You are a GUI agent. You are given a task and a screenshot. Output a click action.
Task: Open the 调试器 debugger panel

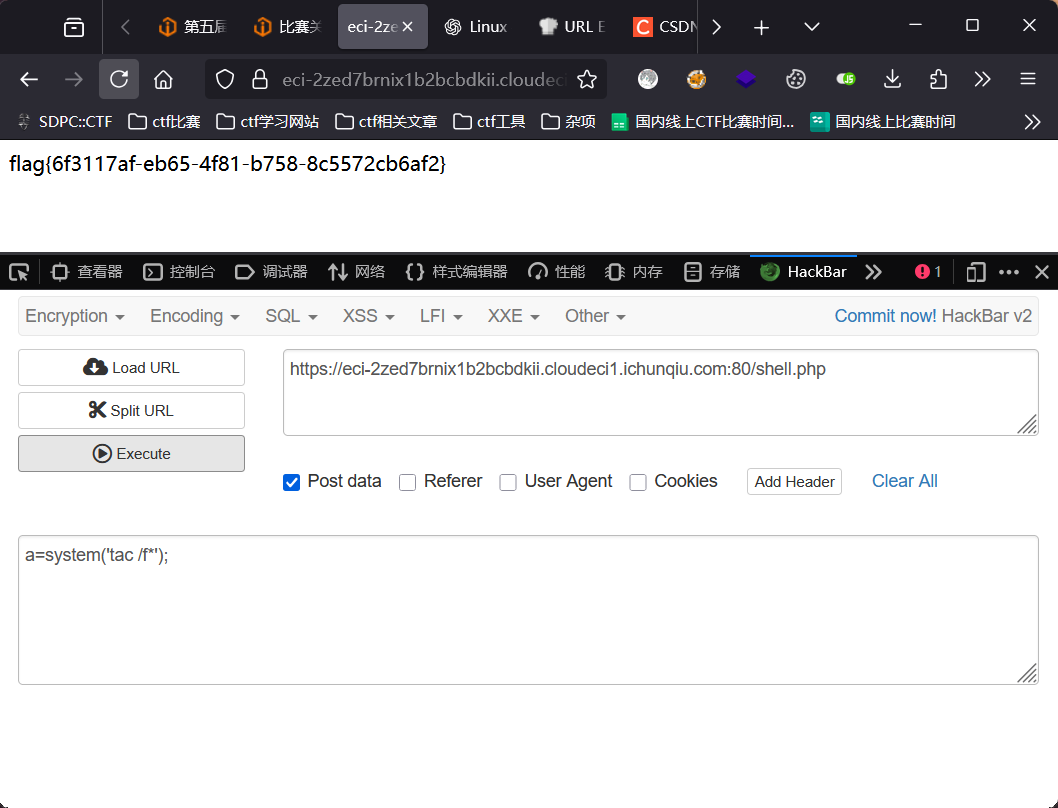pos(271,272)
